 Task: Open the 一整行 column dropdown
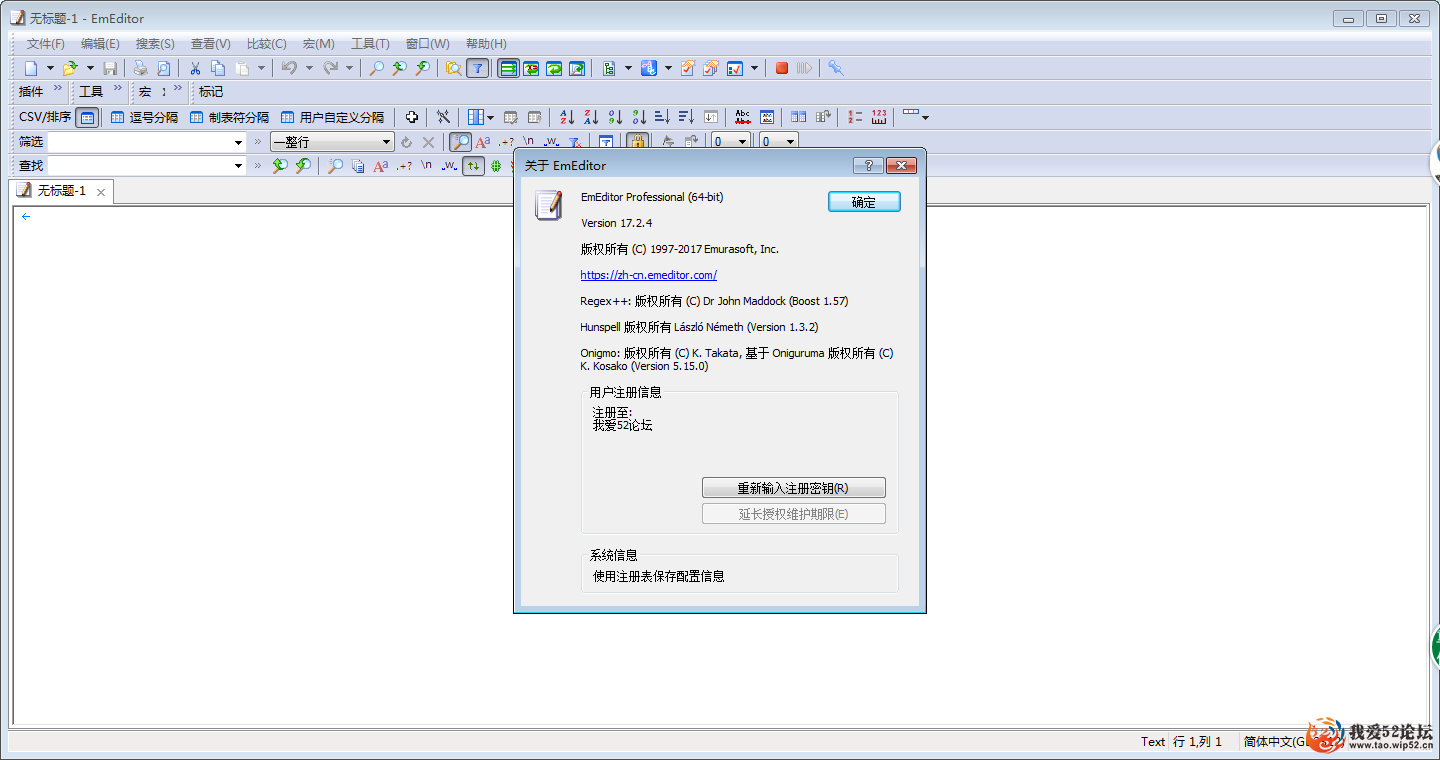point(386,142)
